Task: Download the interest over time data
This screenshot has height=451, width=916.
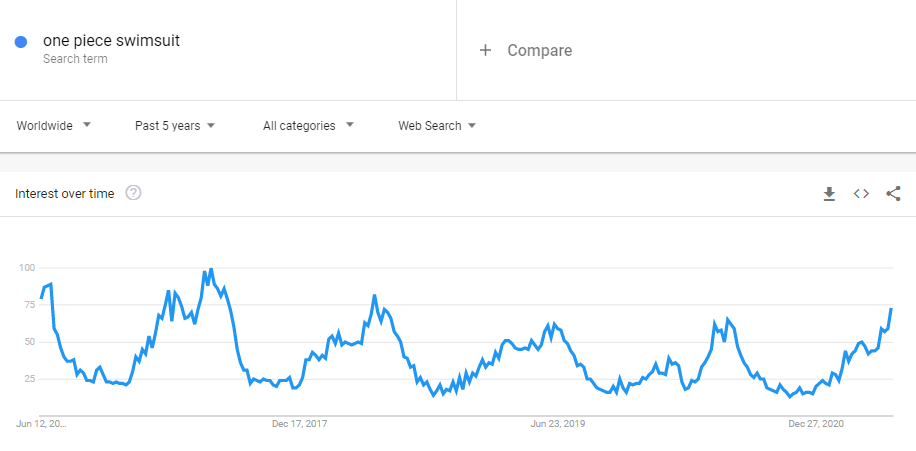Action: pos(829,193)
